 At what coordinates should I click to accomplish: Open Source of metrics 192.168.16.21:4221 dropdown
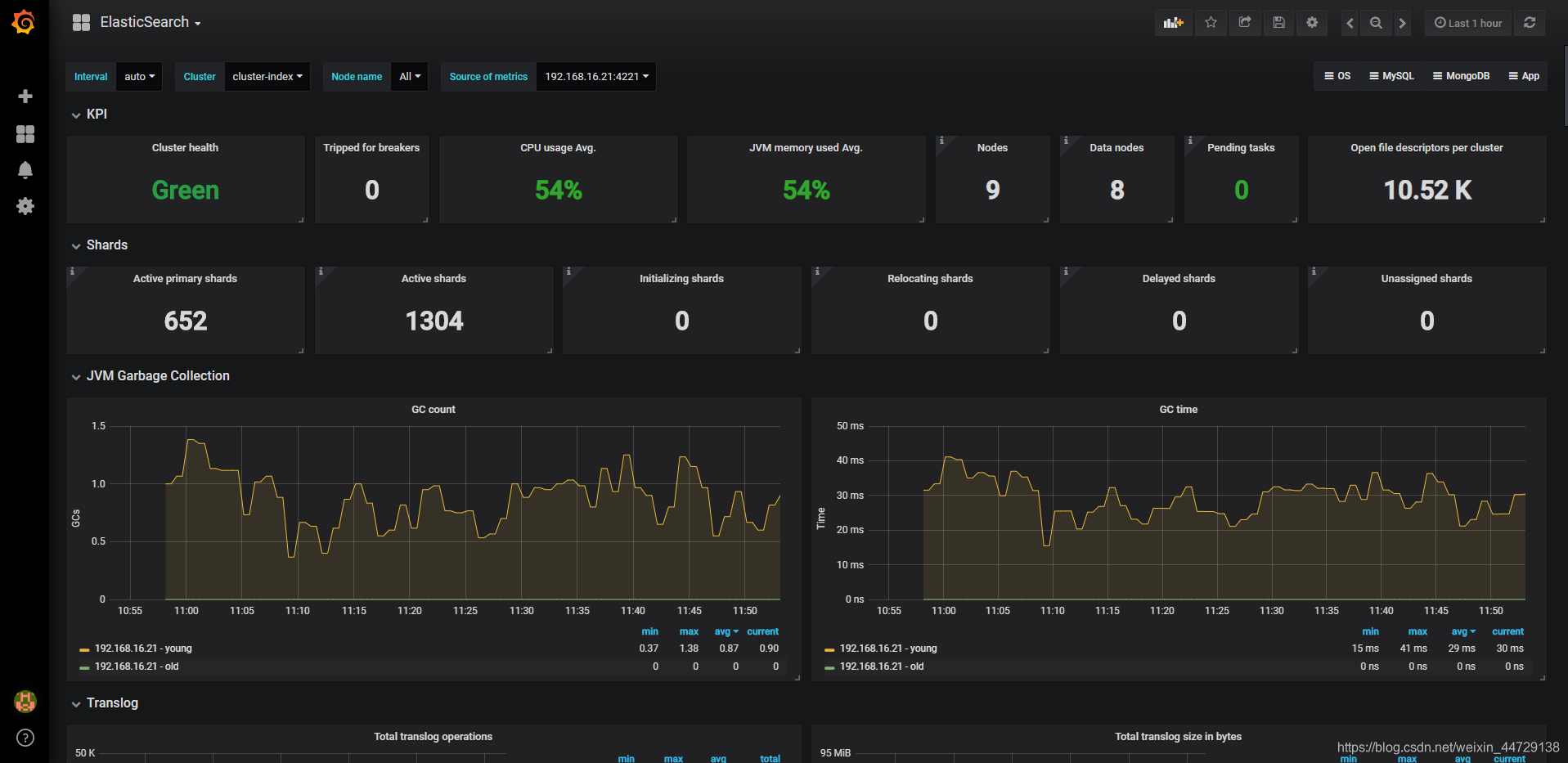(x=596, y=77)
